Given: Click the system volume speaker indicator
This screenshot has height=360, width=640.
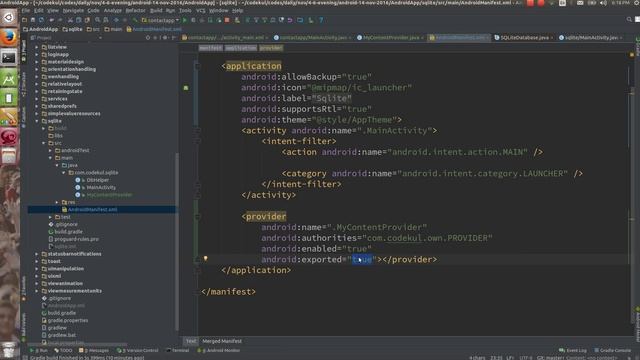Looking at the screenshot, I should pyautogui.click(x=603, y=3).
